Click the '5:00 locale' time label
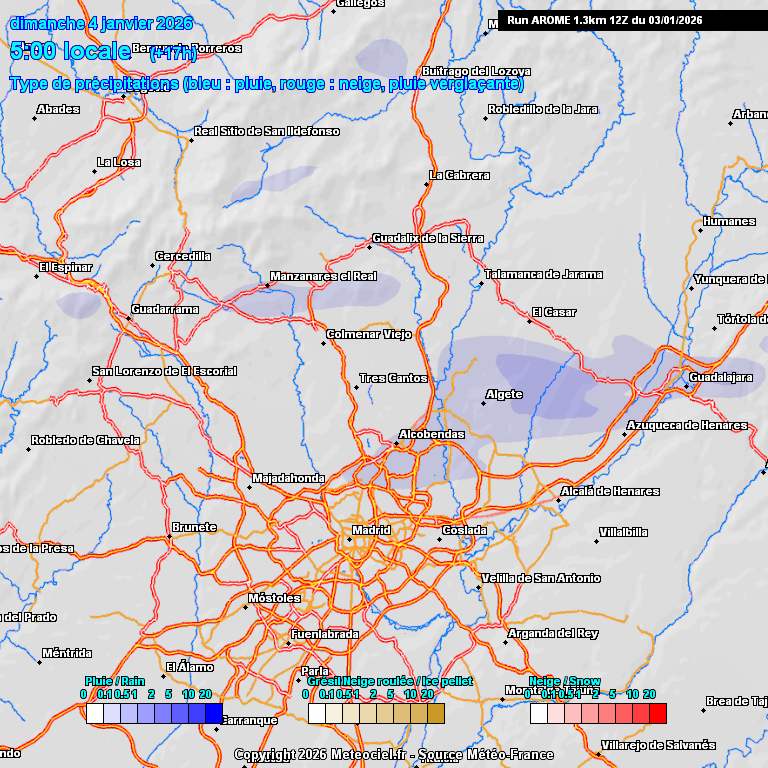 70,50
